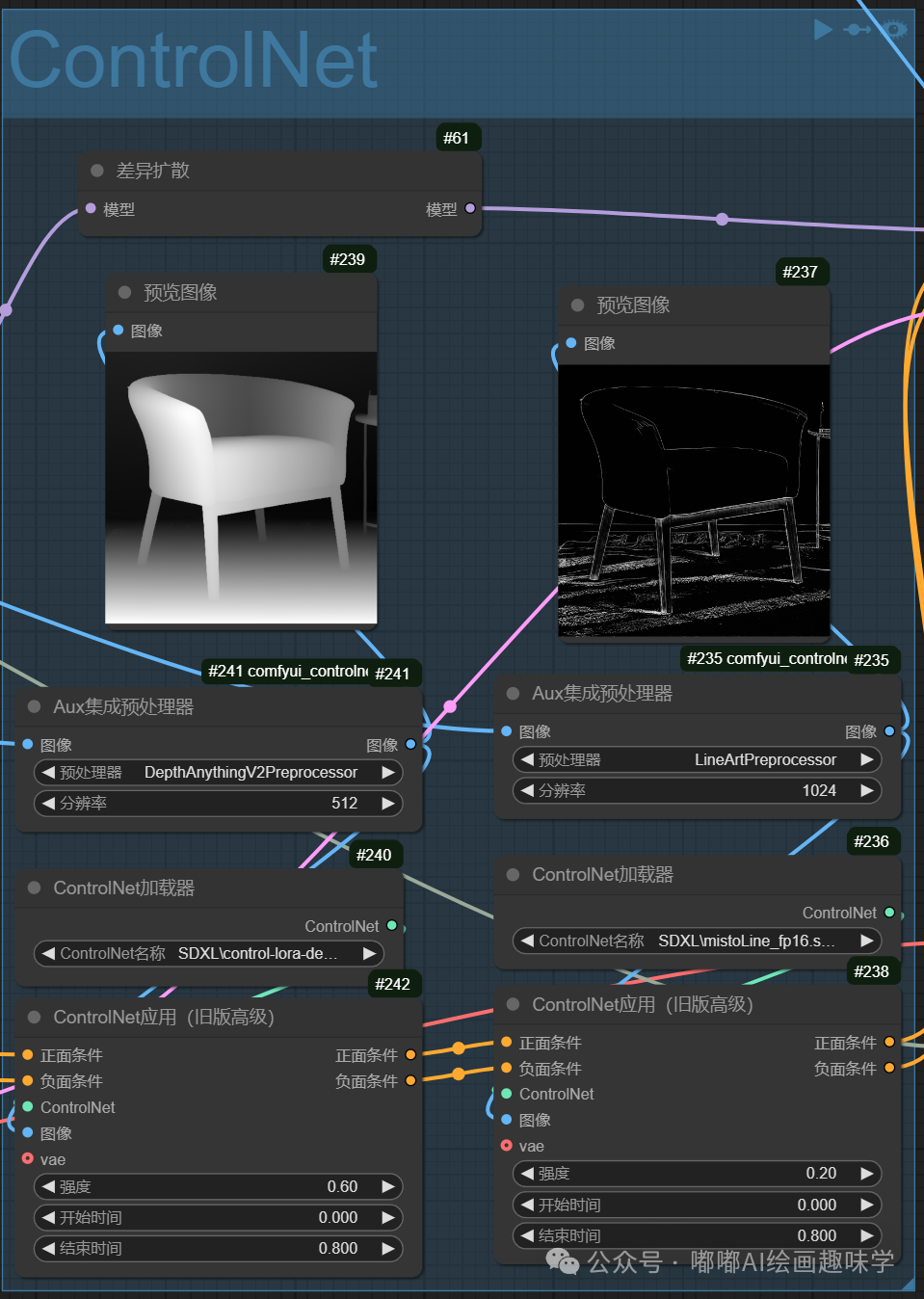Screen dimensions: 924x1299
Task: Click 差异扩散 模型 output socket
Action: click(x=470, y=208)
